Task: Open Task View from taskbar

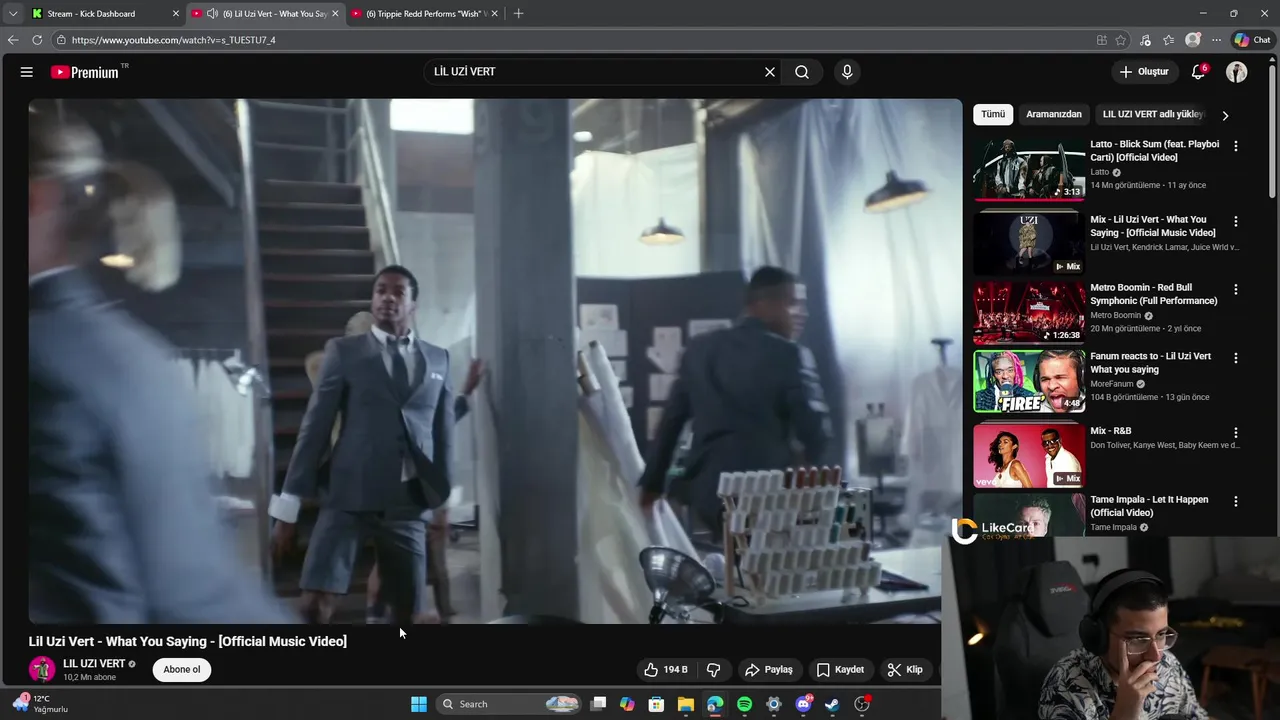Action: pyautogui.click(x=598, y=704)
